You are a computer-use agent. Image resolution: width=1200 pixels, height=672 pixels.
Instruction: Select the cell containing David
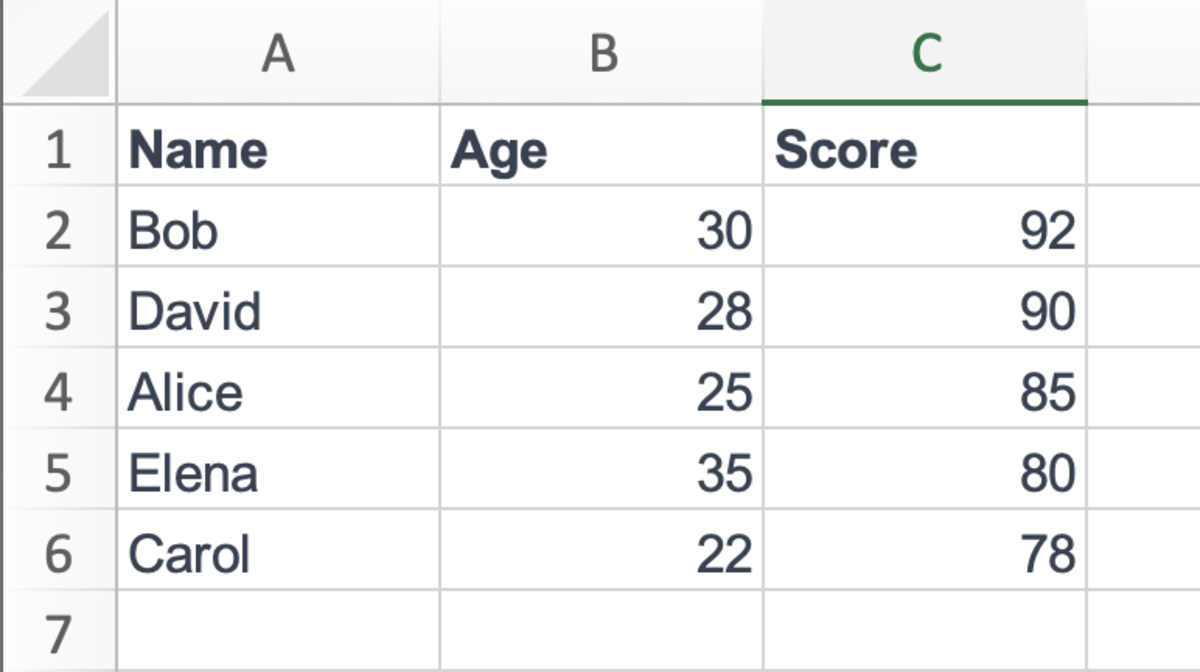(x=278, y=307)
